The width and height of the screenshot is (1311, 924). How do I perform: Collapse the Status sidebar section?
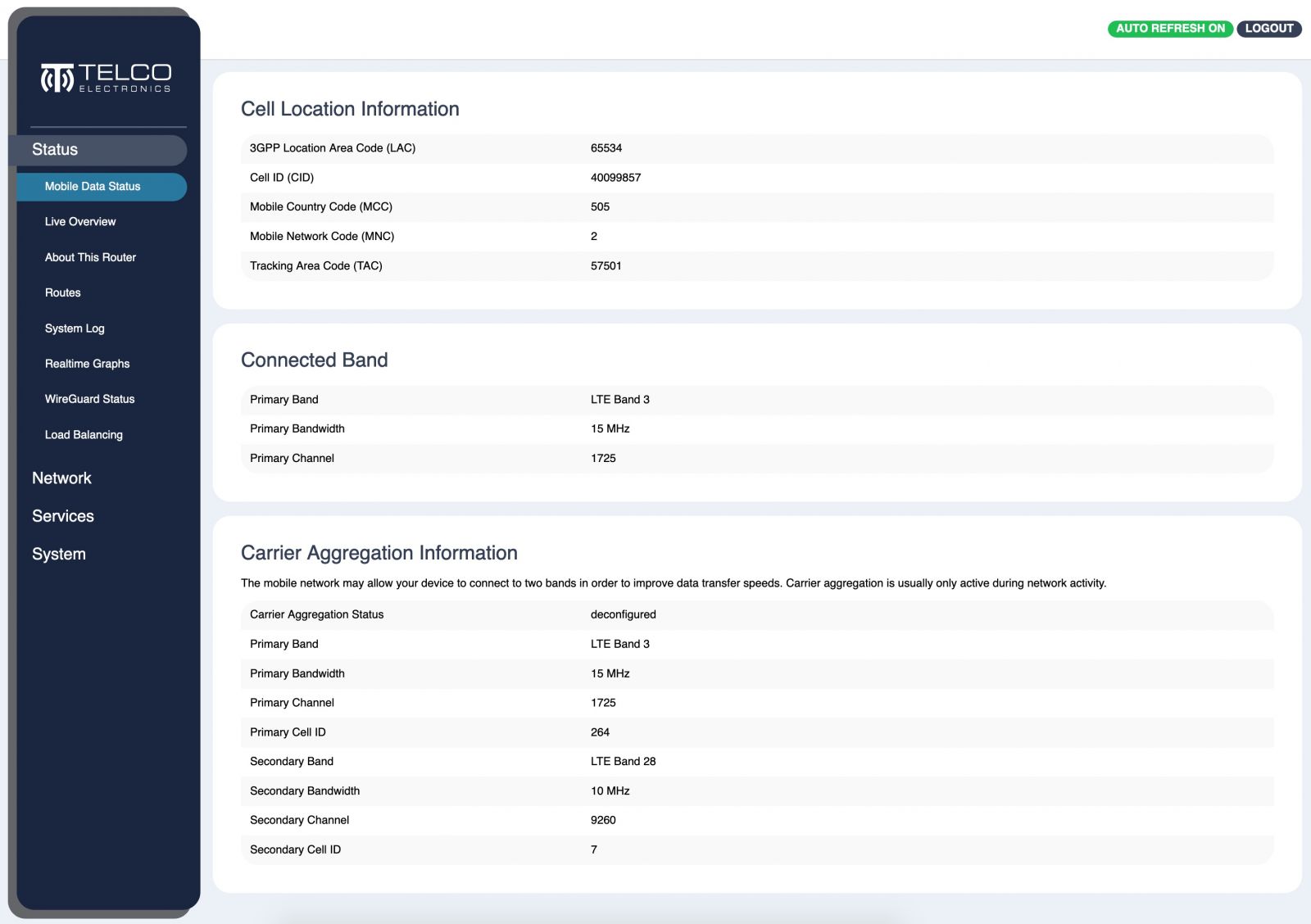pos(55,150)
